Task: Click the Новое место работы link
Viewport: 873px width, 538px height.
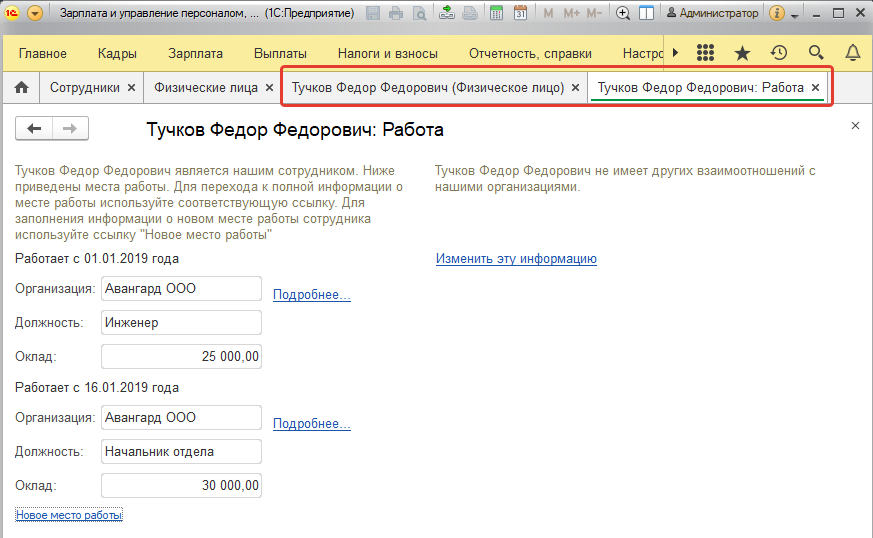Action: [69, 515]
